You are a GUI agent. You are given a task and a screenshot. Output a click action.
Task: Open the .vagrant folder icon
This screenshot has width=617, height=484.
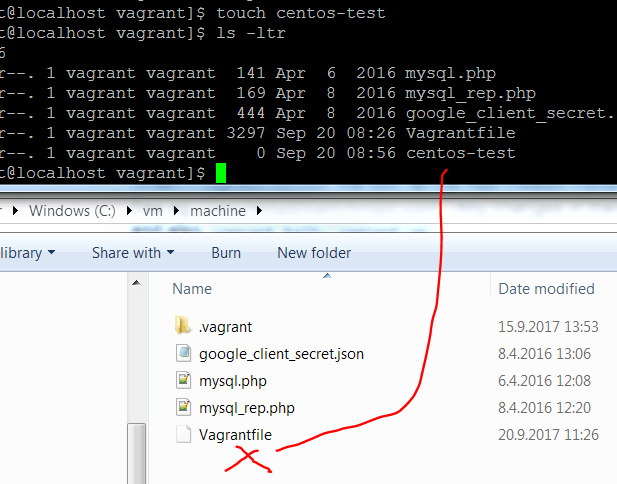tap(183, 326)
